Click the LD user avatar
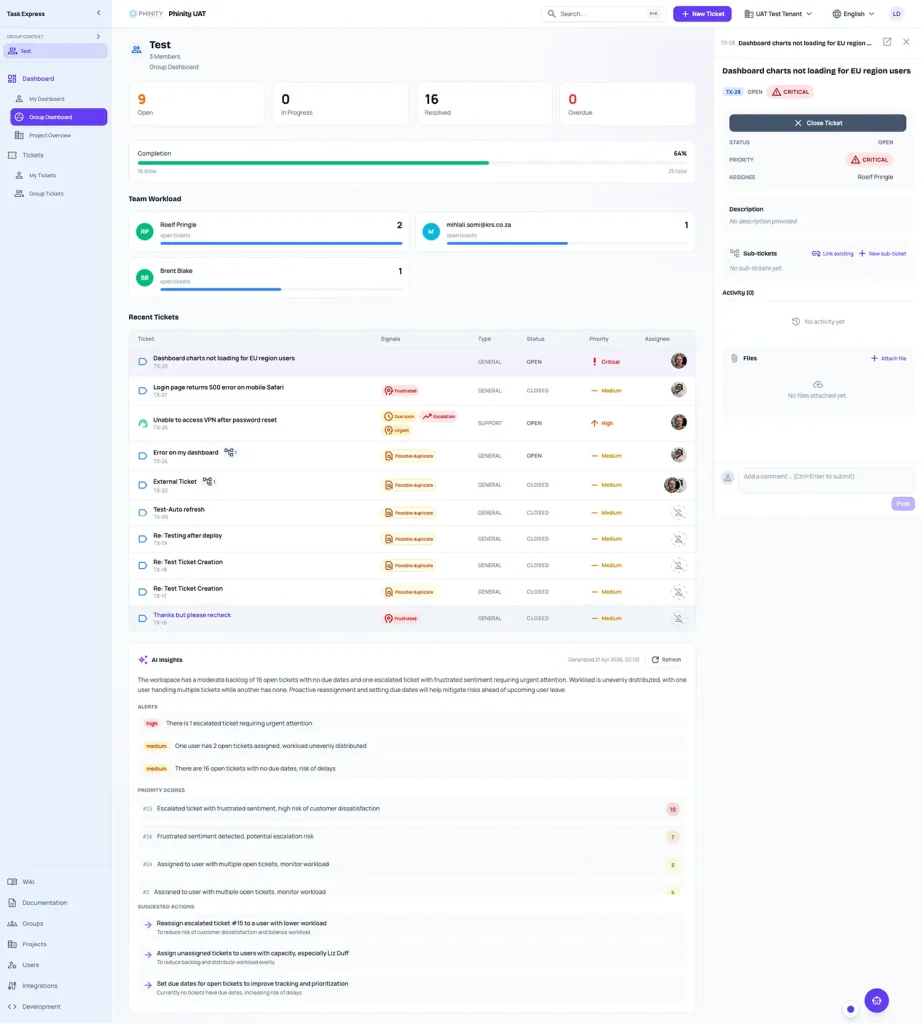 pos(896,14)
